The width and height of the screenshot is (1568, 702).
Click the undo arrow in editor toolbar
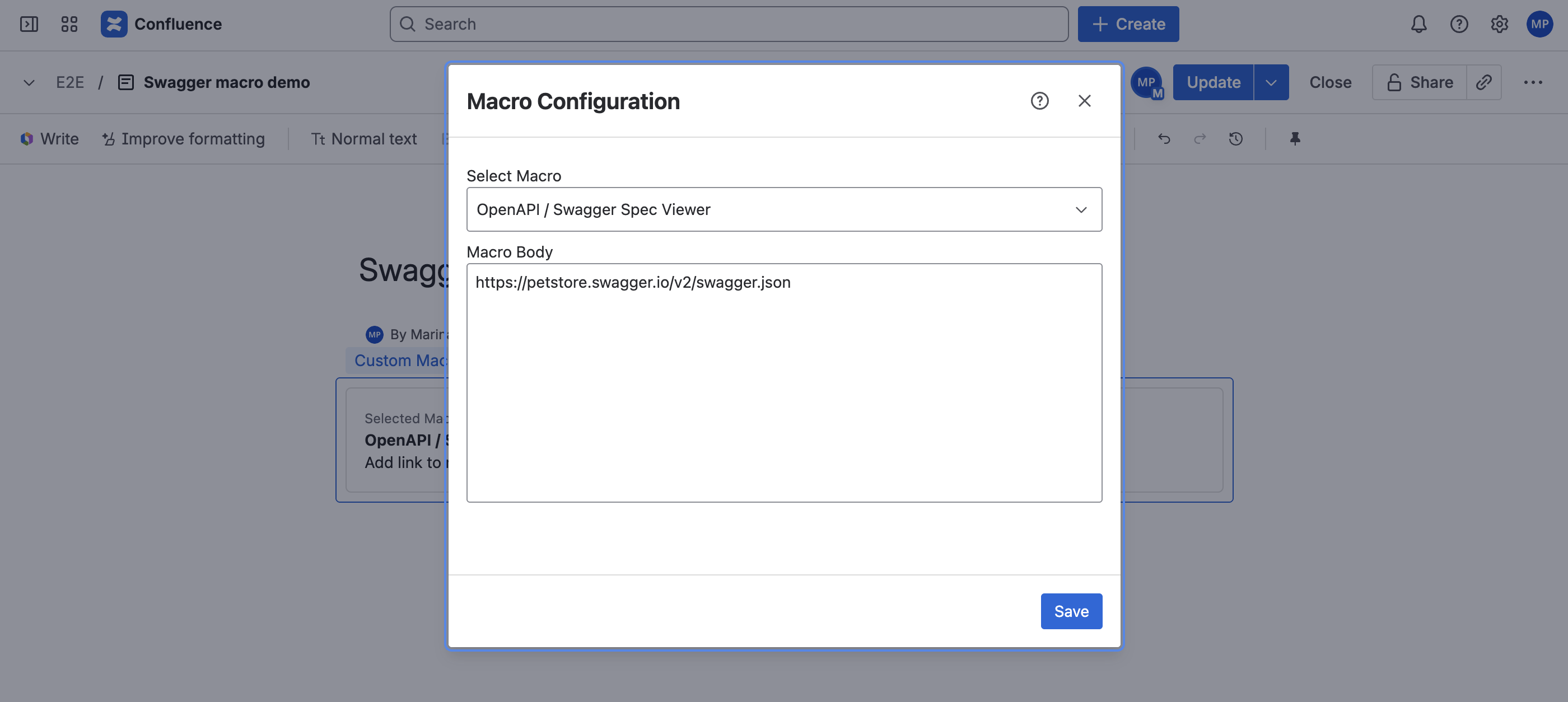click(x=1164, y=139)
